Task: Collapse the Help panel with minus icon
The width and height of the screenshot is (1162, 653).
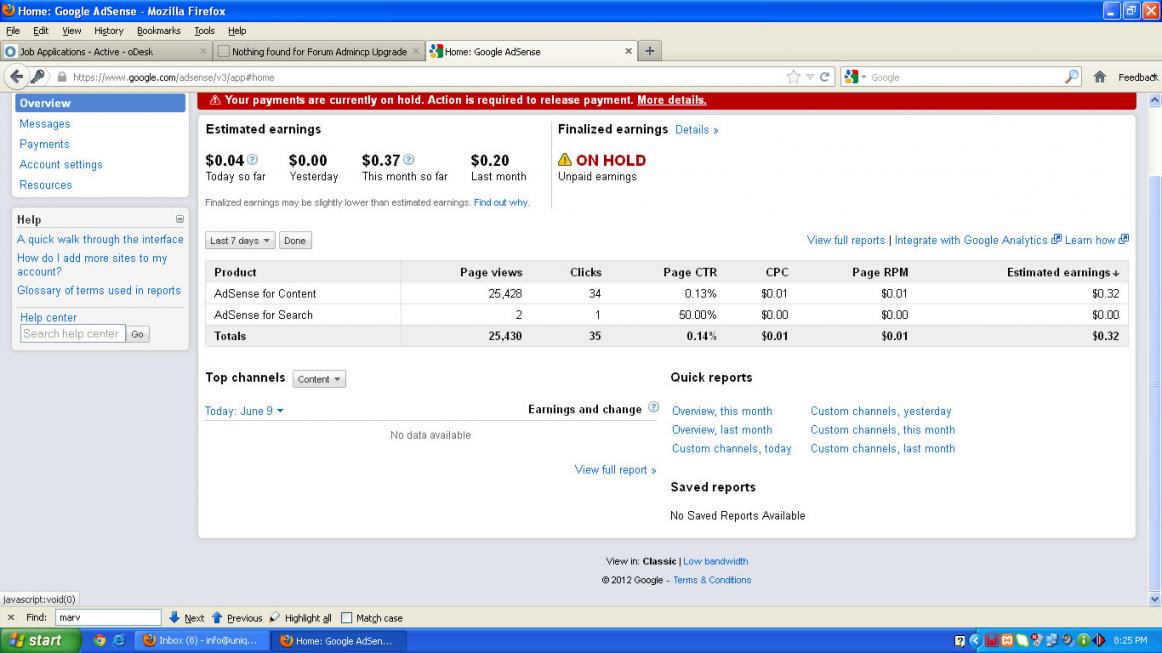Action: (x=179, y=219)
